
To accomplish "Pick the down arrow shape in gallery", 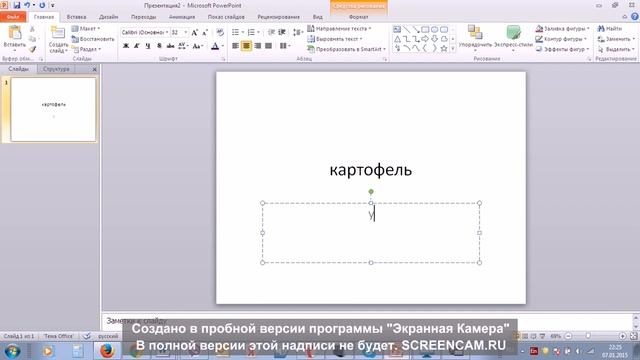I will pyautogui.click(x=434, y=39).
